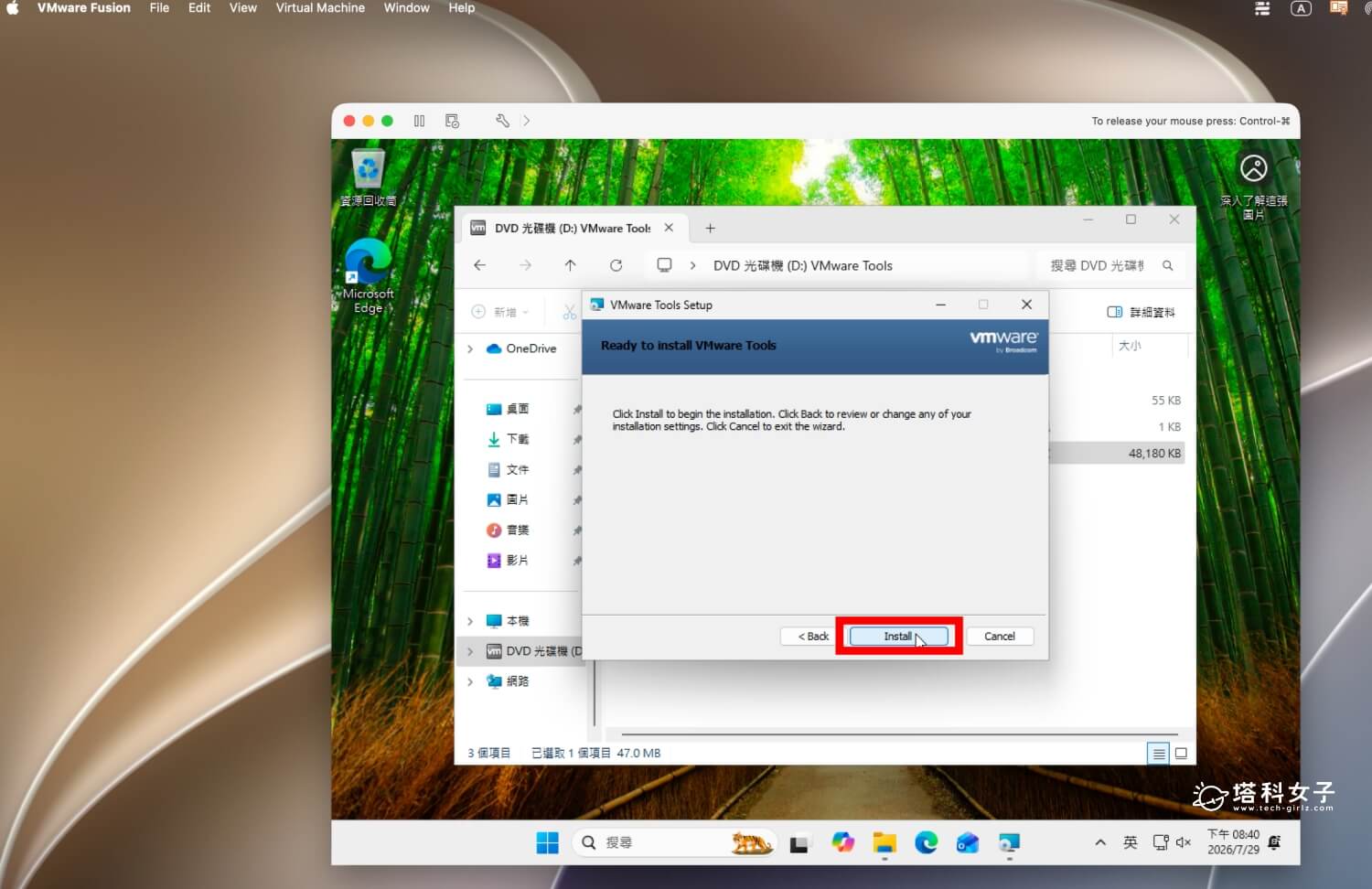This screenshot has height=889, width=1372.
Task: Open the clock showing 下午 08:40
Action: [1233, 841]
